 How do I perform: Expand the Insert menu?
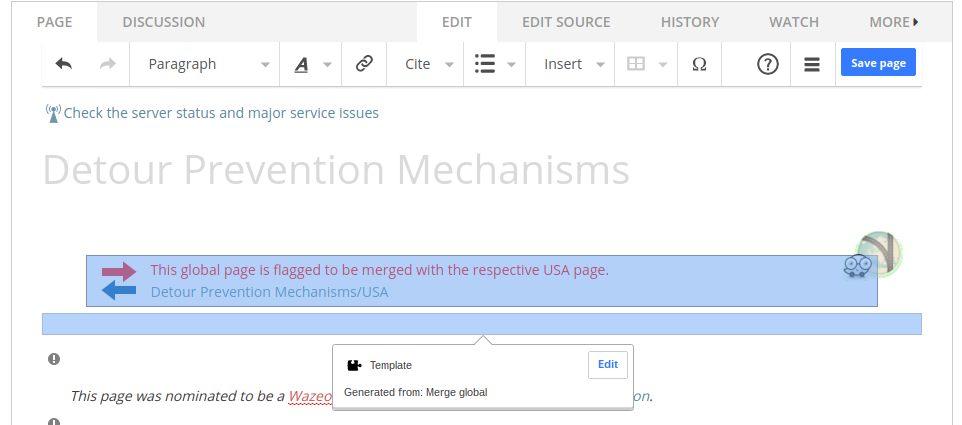(571, 64)
